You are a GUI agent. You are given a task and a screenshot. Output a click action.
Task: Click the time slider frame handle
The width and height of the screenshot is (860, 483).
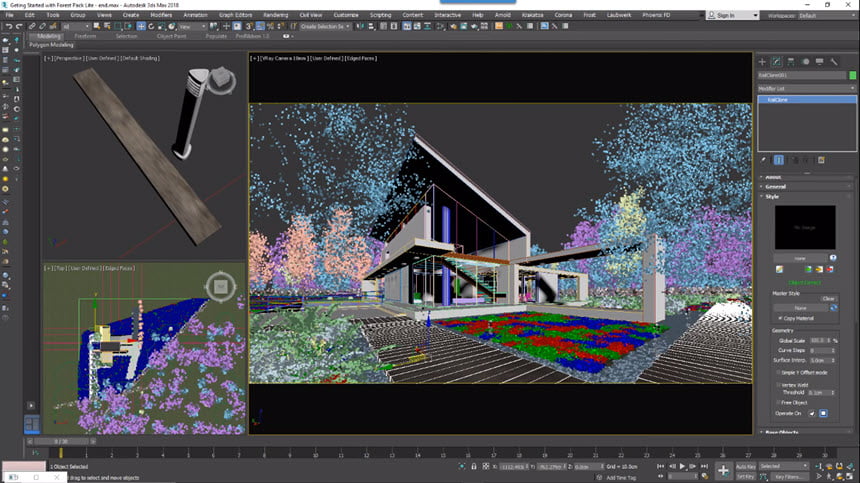61,441
